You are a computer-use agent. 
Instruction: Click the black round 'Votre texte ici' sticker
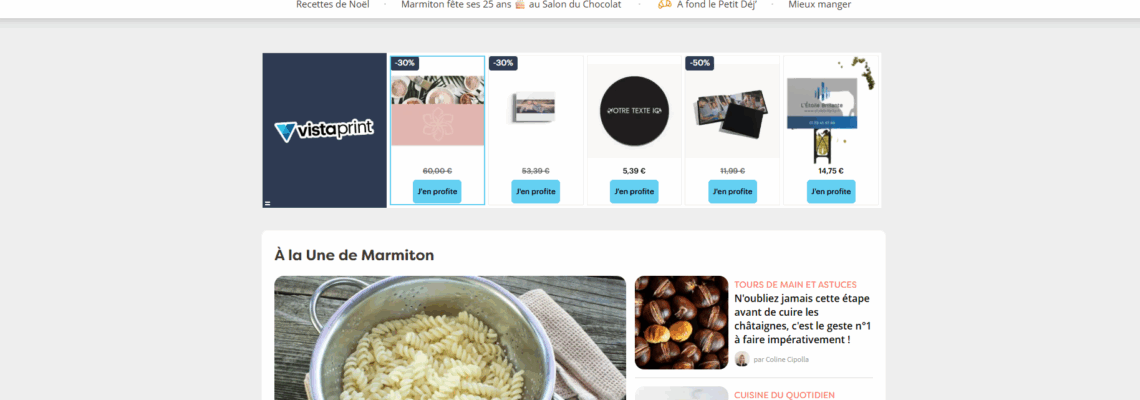634,111
